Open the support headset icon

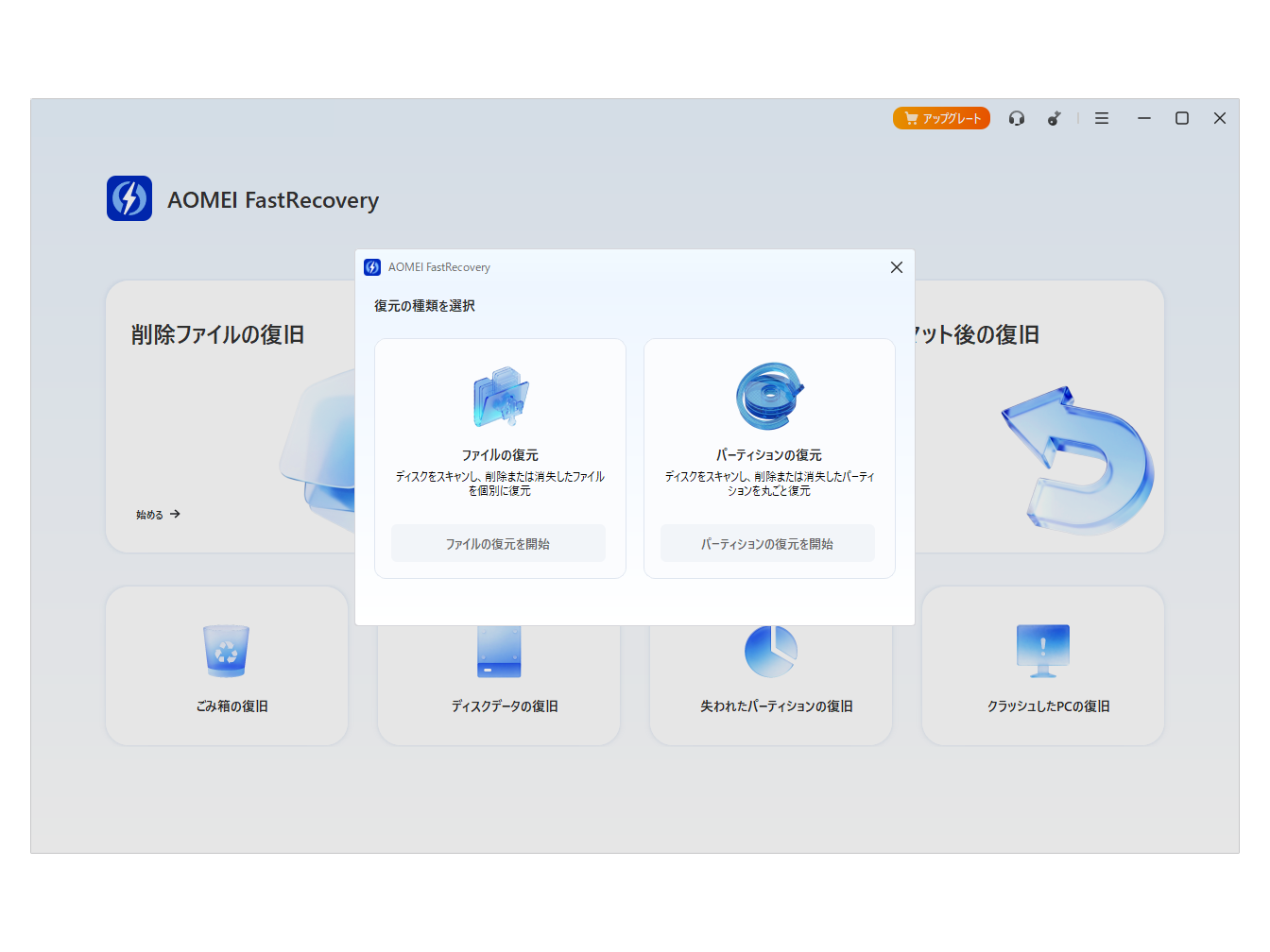(1017, 118)
